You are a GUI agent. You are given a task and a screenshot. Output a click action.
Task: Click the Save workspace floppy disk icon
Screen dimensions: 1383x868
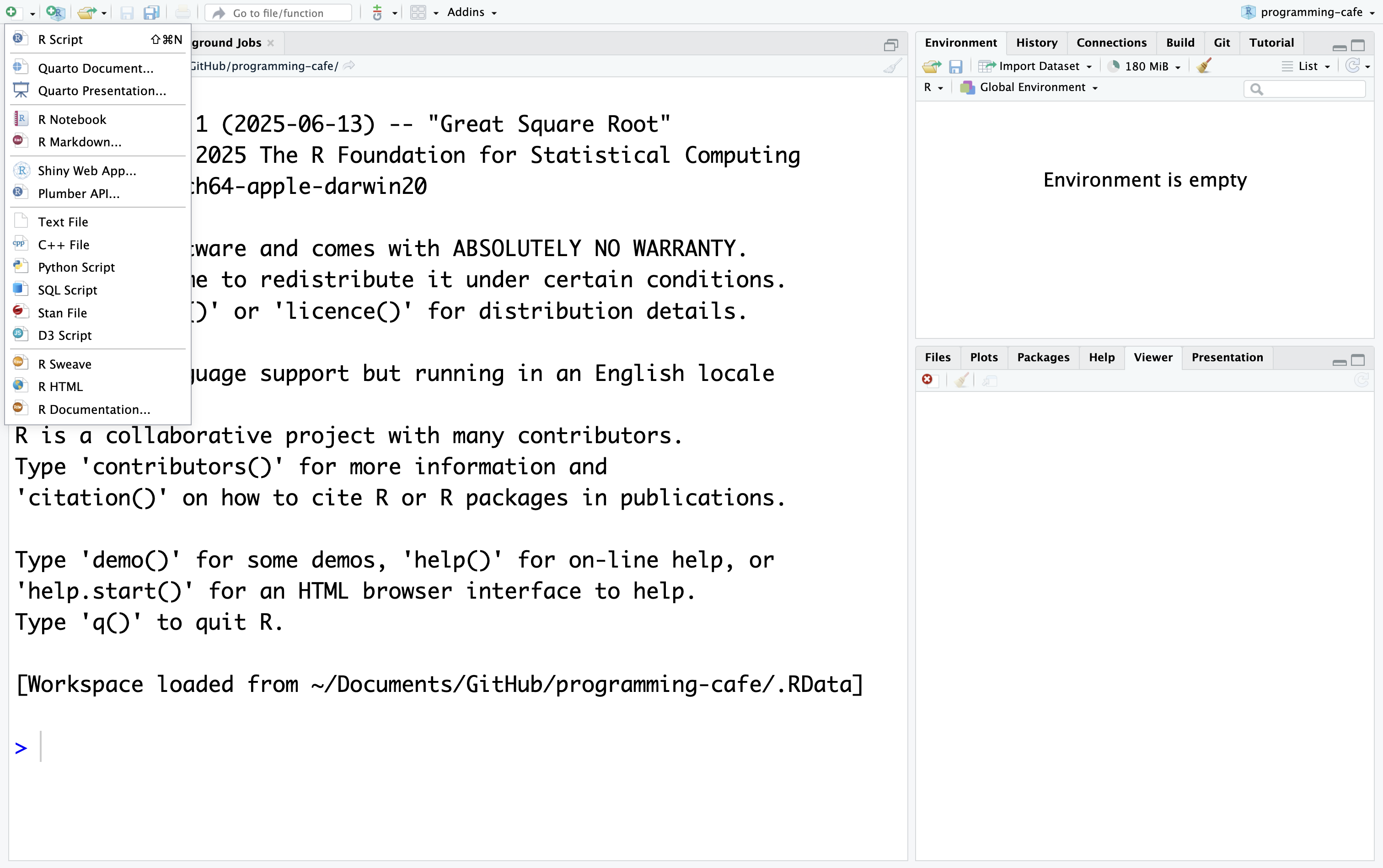click(x=955, y=67)
